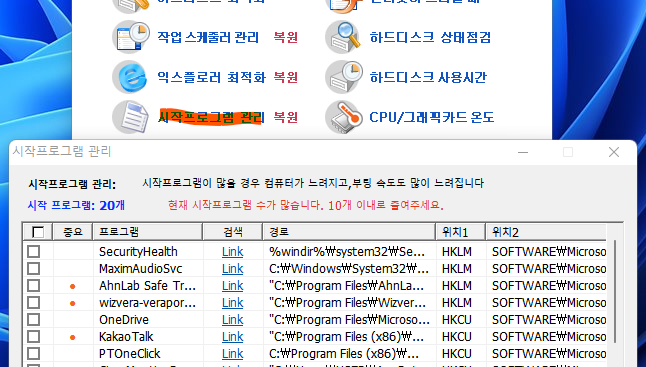Select the wizvera-verapor... program name
This screenshot has width=646, height=367.
coord(147,303)
